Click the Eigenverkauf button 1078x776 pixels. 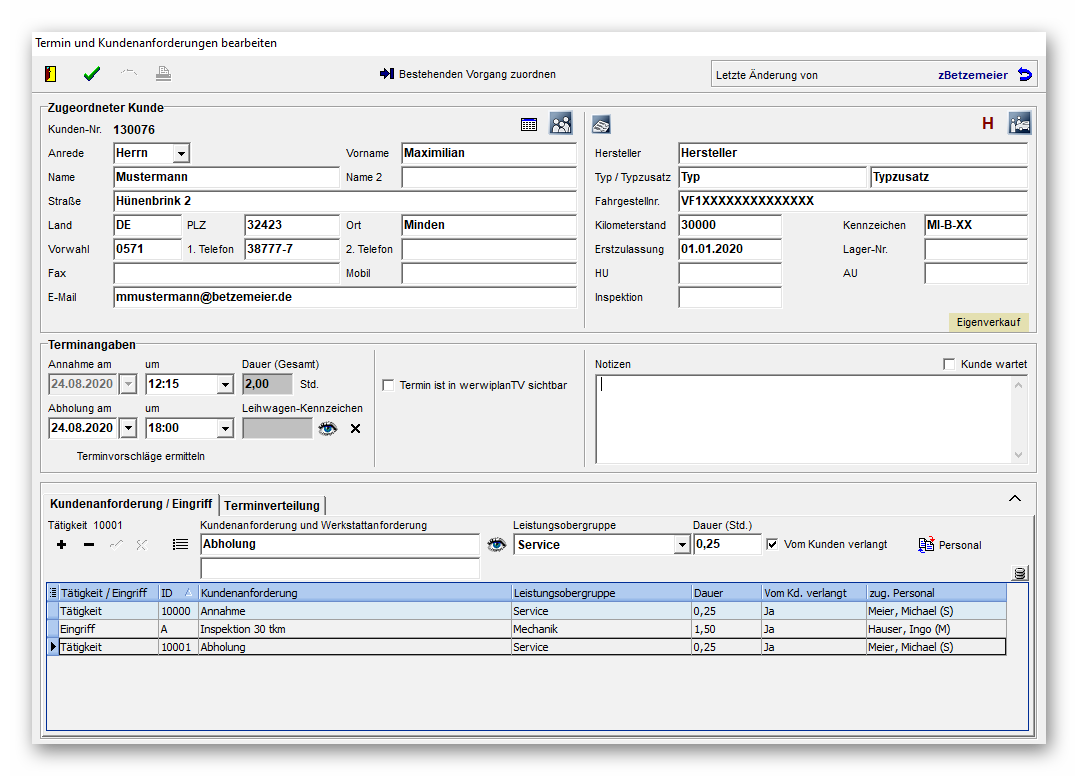coord(989,322)
